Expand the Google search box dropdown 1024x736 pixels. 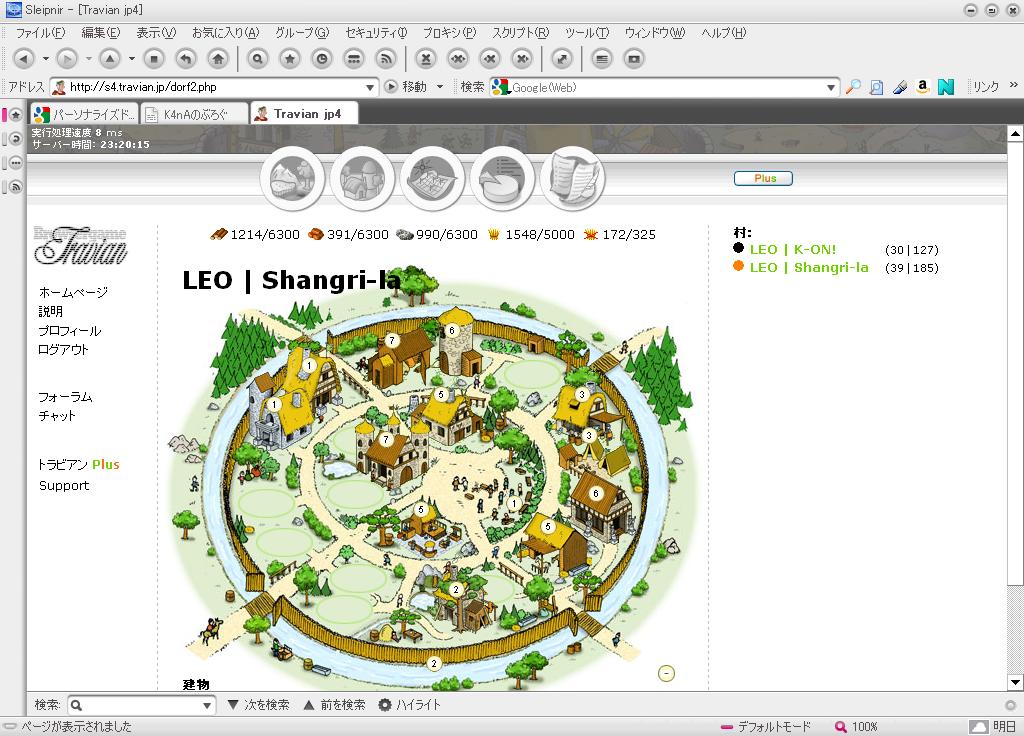tap(831, 87)
